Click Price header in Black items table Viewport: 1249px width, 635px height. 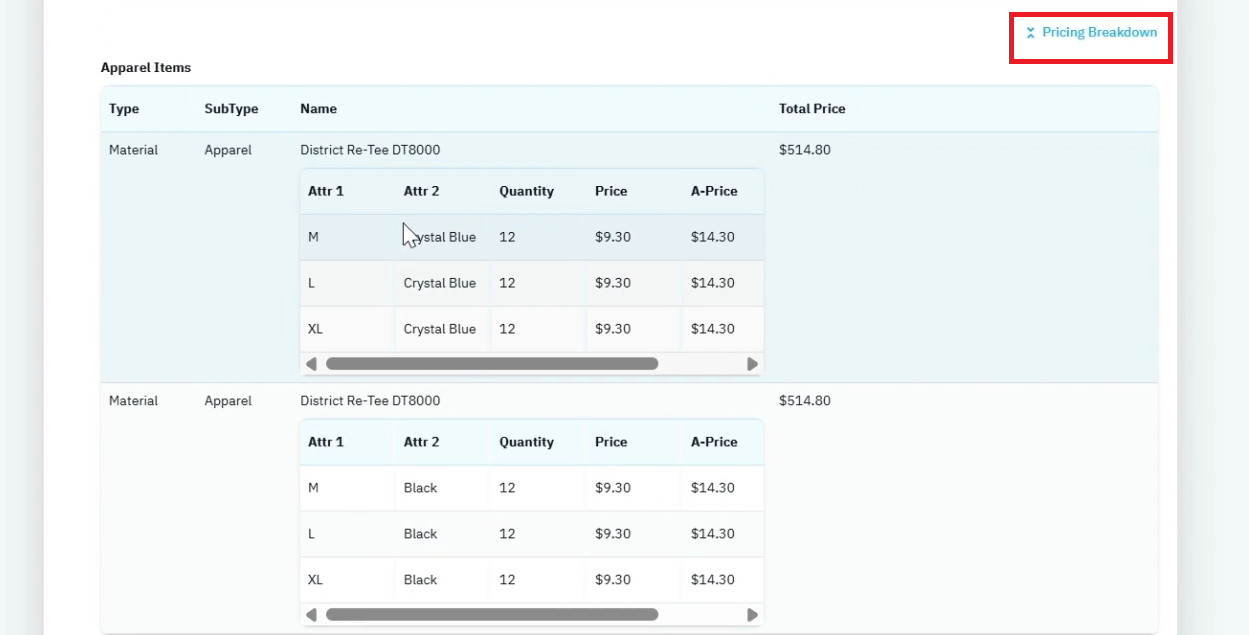611,442
